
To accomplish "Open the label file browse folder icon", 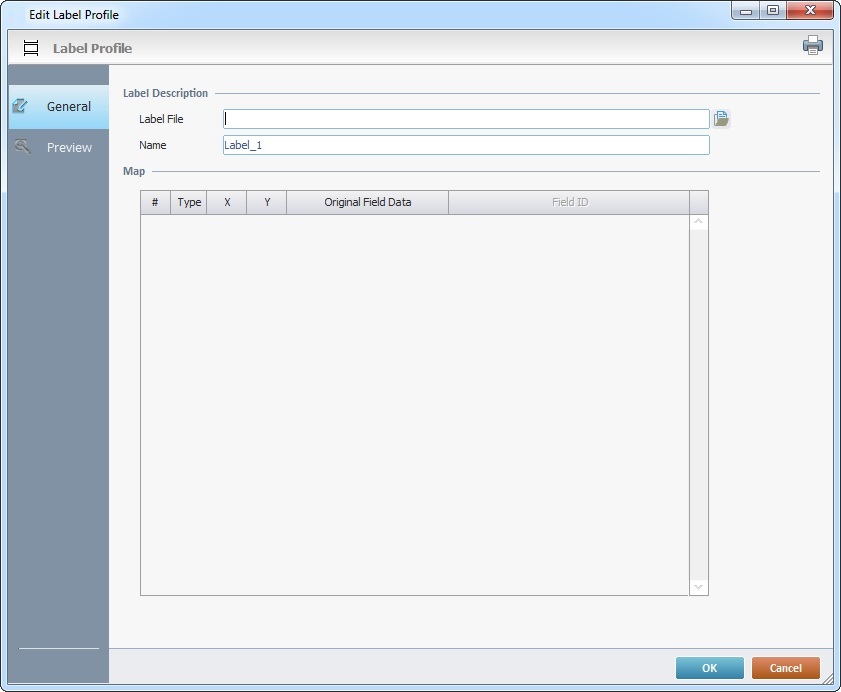I will 721,119.
